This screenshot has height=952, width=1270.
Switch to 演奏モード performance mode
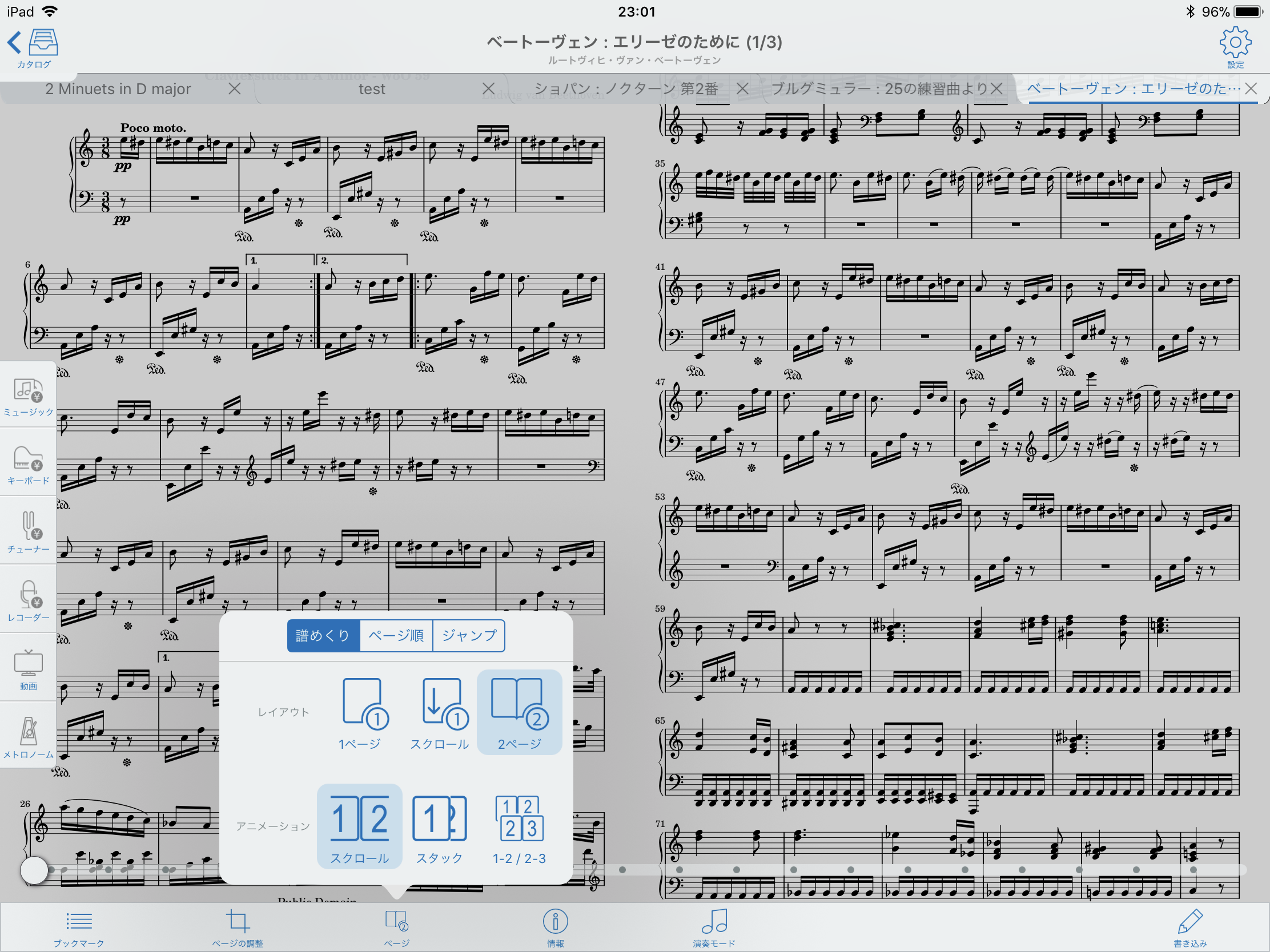tap(714, 928)
